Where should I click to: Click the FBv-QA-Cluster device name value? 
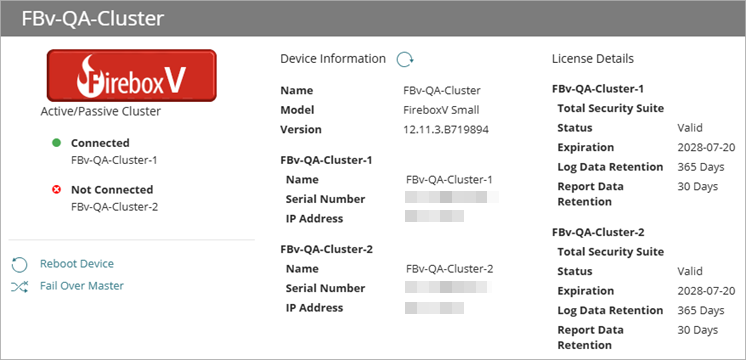[442, 90]
